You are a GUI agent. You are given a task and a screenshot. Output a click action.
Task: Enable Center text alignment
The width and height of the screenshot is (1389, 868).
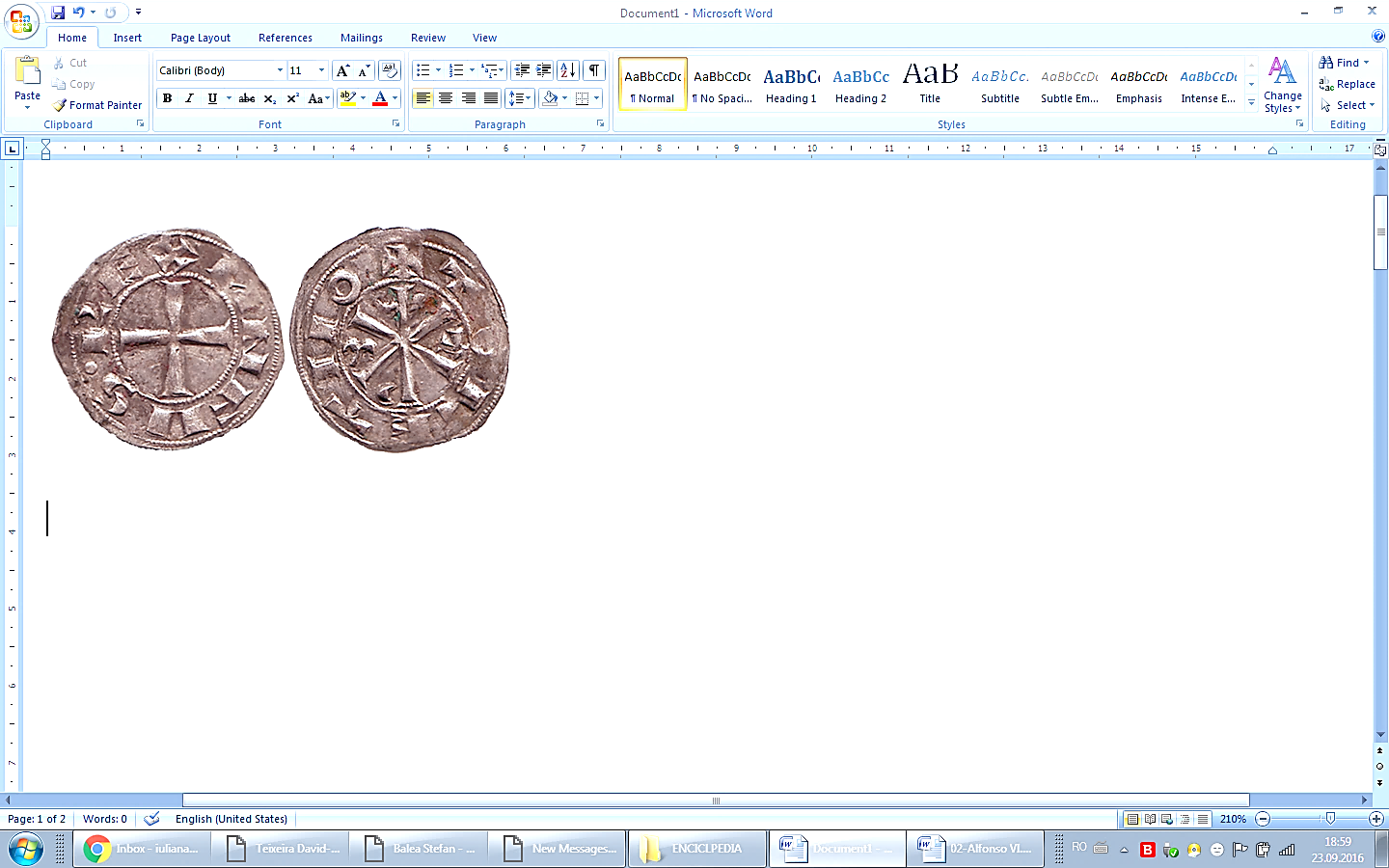(x=446, y=98)
